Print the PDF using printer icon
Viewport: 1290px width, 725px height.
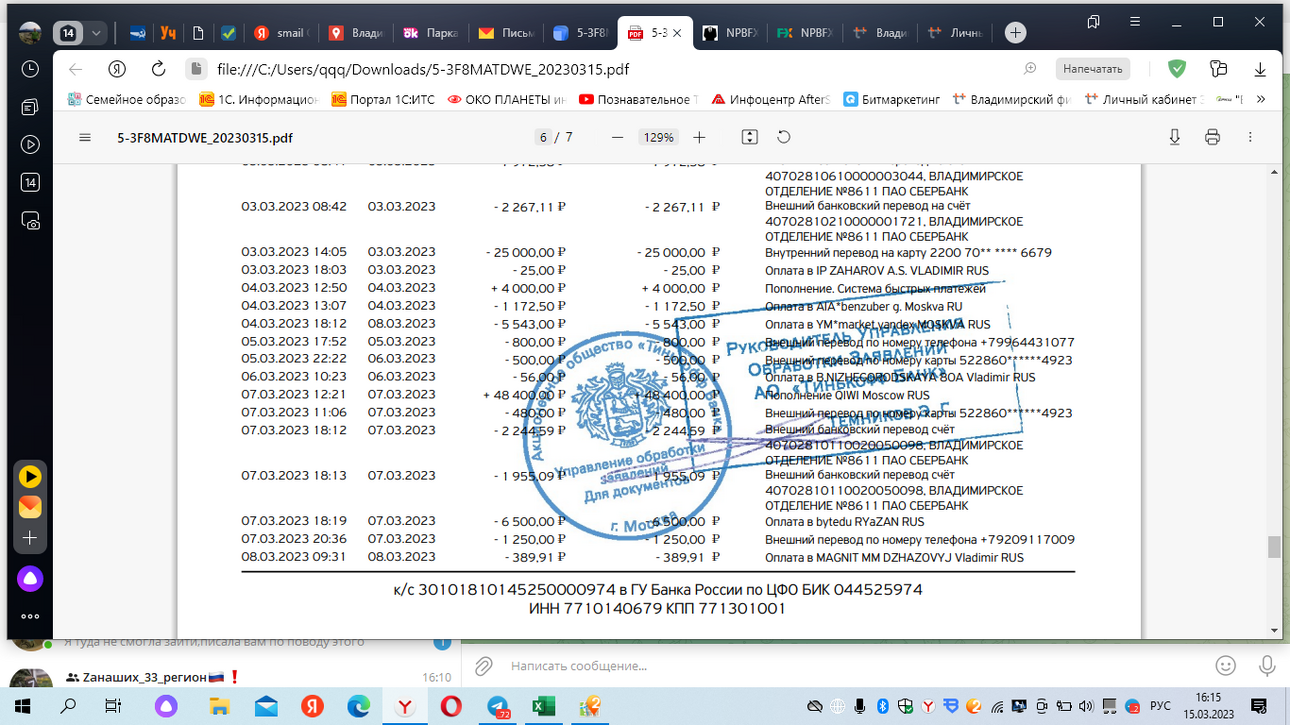tap(1212, 137)
